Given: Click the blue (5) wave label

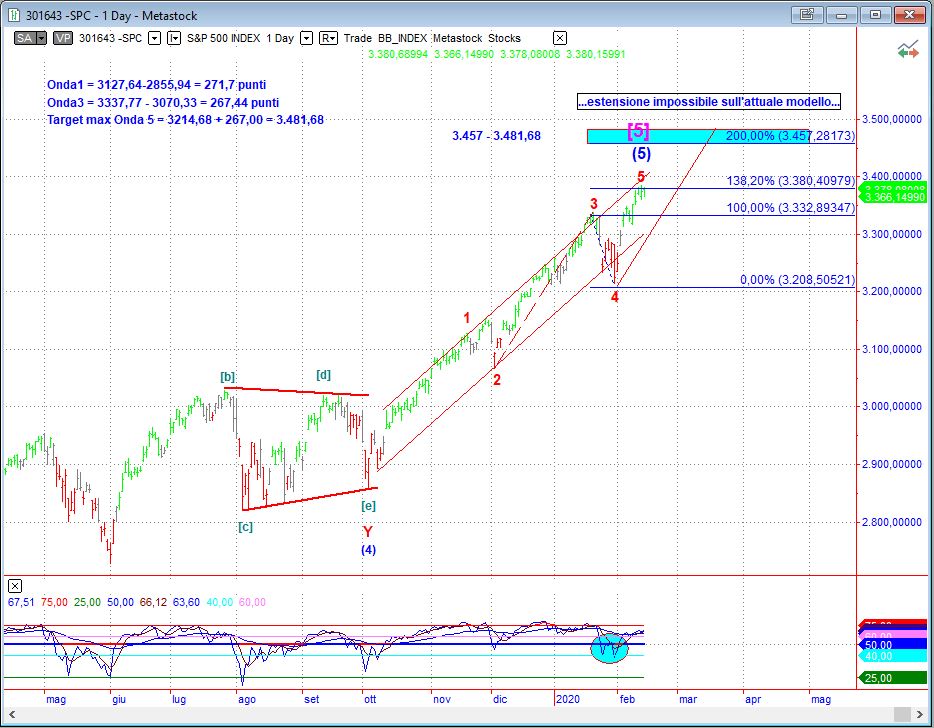Looking at the screenshot, I should coord(641,154).
